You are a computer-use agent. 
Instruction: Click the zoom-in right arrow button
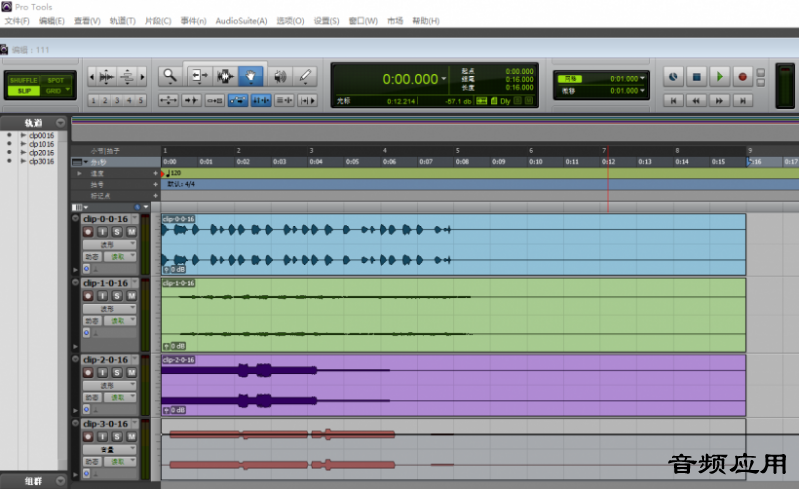pyautogui.click(x=142, y=77)
